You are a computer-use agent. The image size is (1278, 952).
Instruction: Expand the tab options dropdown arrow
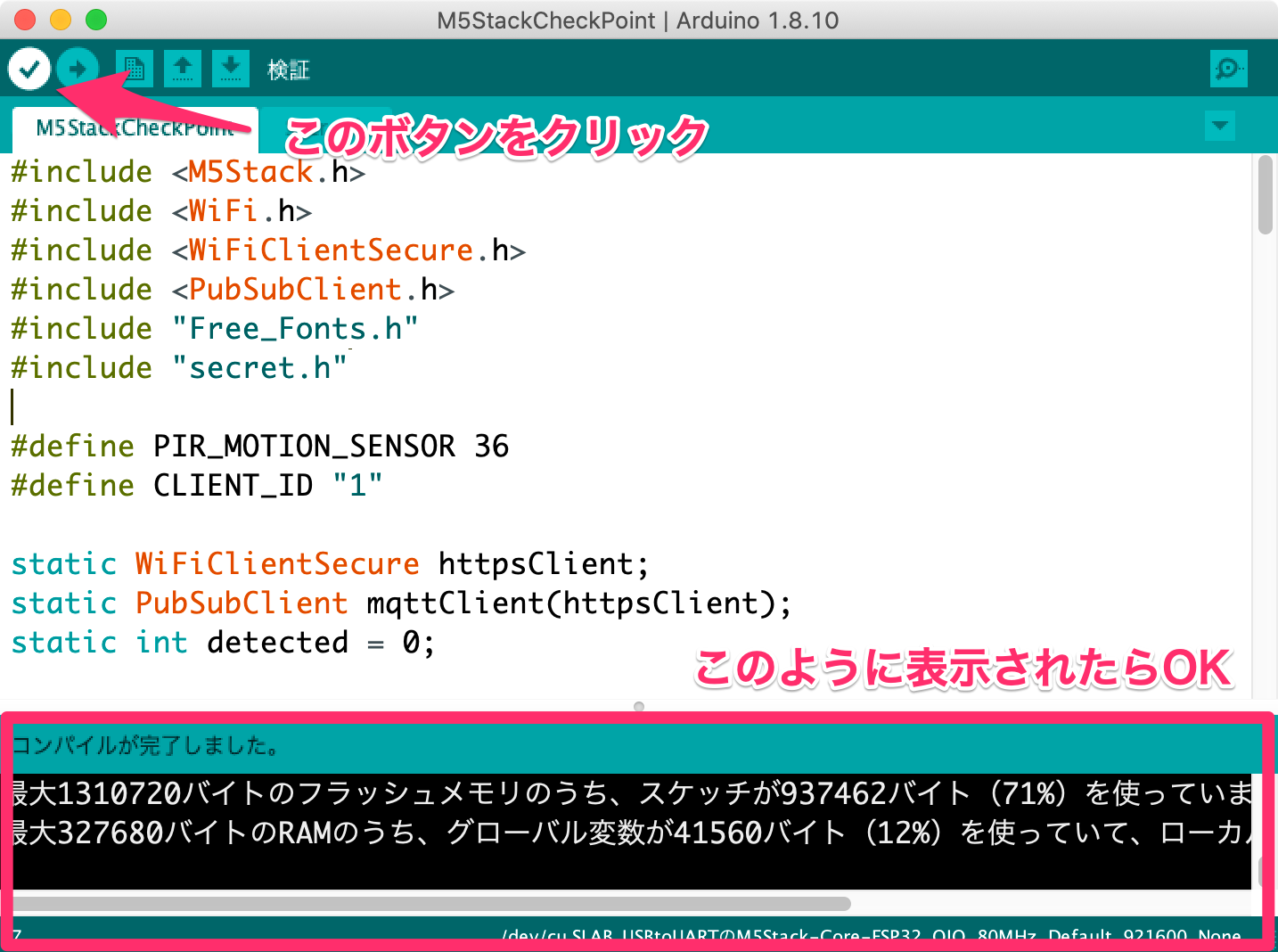(1220, 126)
